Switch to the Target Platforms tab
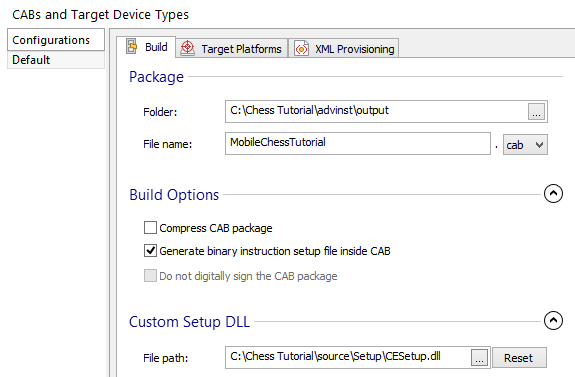575x377 pixels. [x=232, y=48]
